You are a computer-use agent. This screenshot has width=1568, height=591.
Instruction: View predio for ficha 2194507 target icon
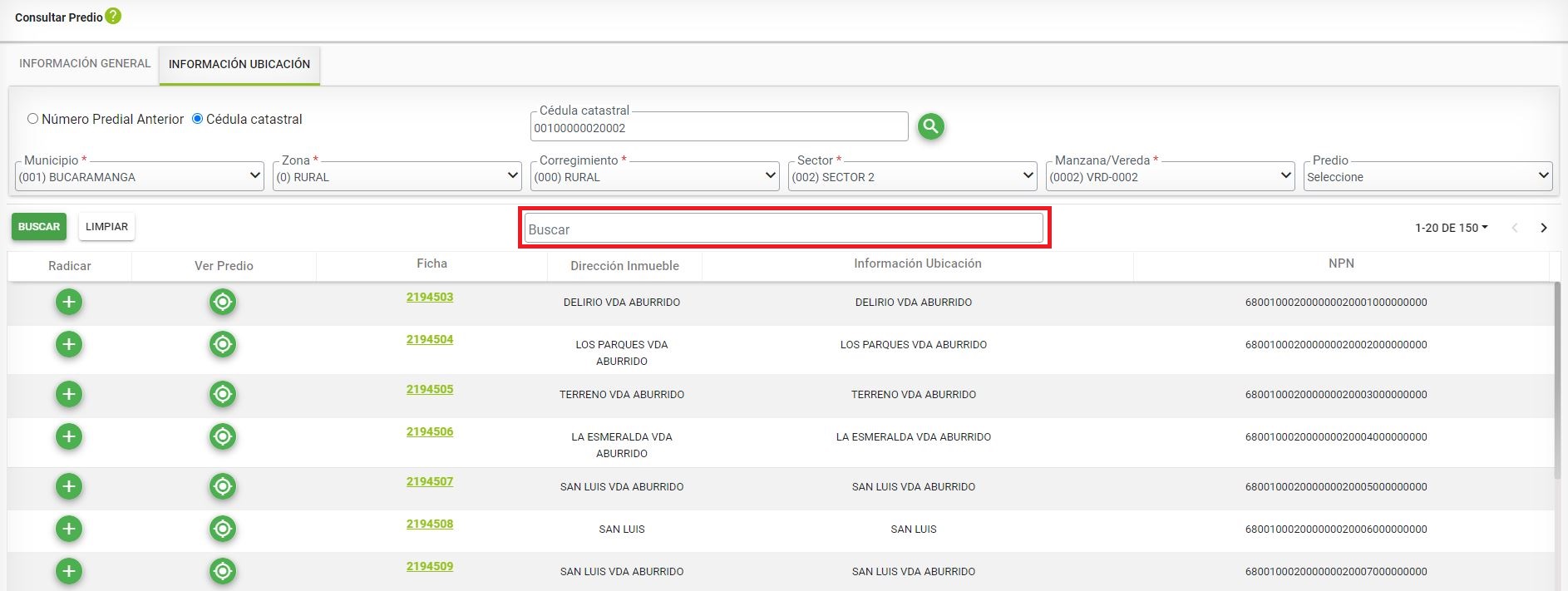point(223,486)
